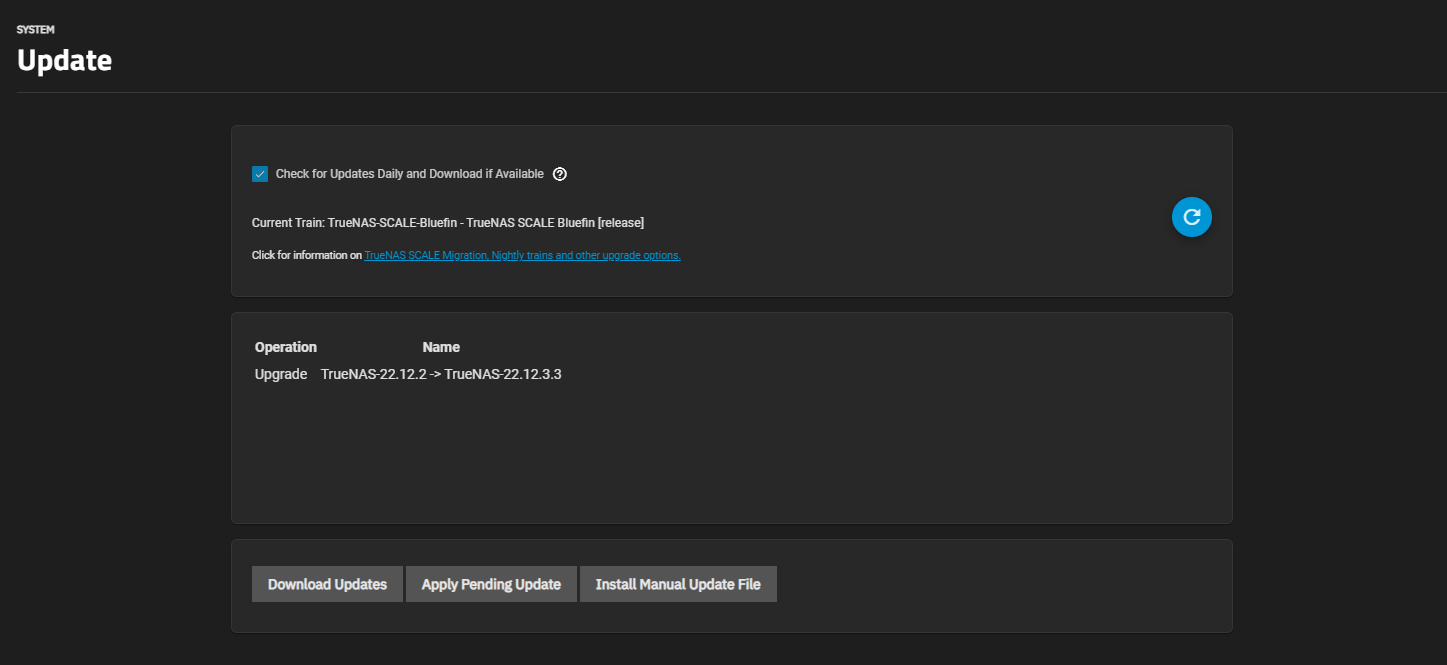Click the blue refresh updates icon
Screen dimensions: 1447x665
pos(1191,216)
